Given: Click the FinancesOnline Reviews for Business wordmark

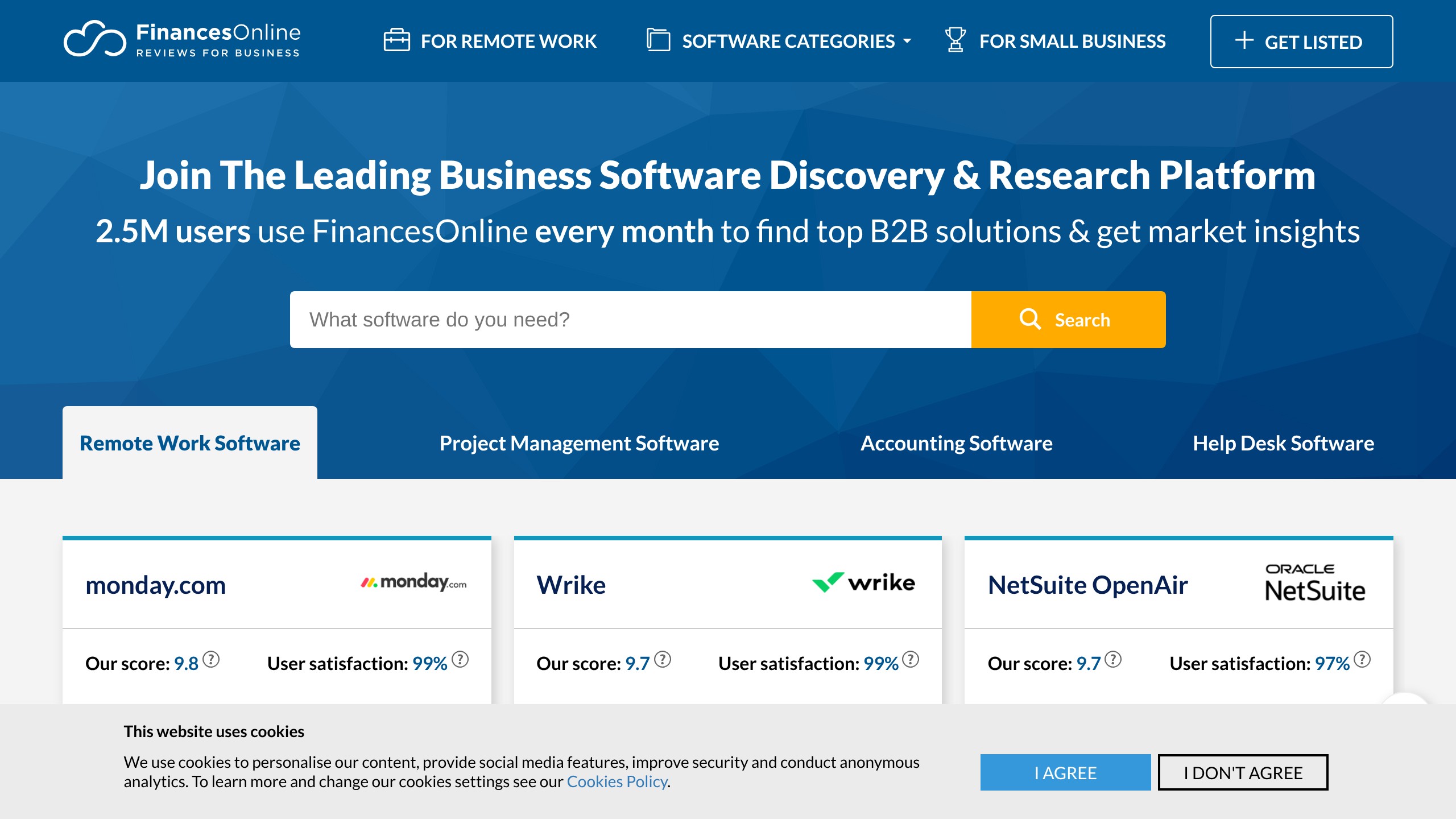Looking at the screenshot, I should [x=218, y=40].
